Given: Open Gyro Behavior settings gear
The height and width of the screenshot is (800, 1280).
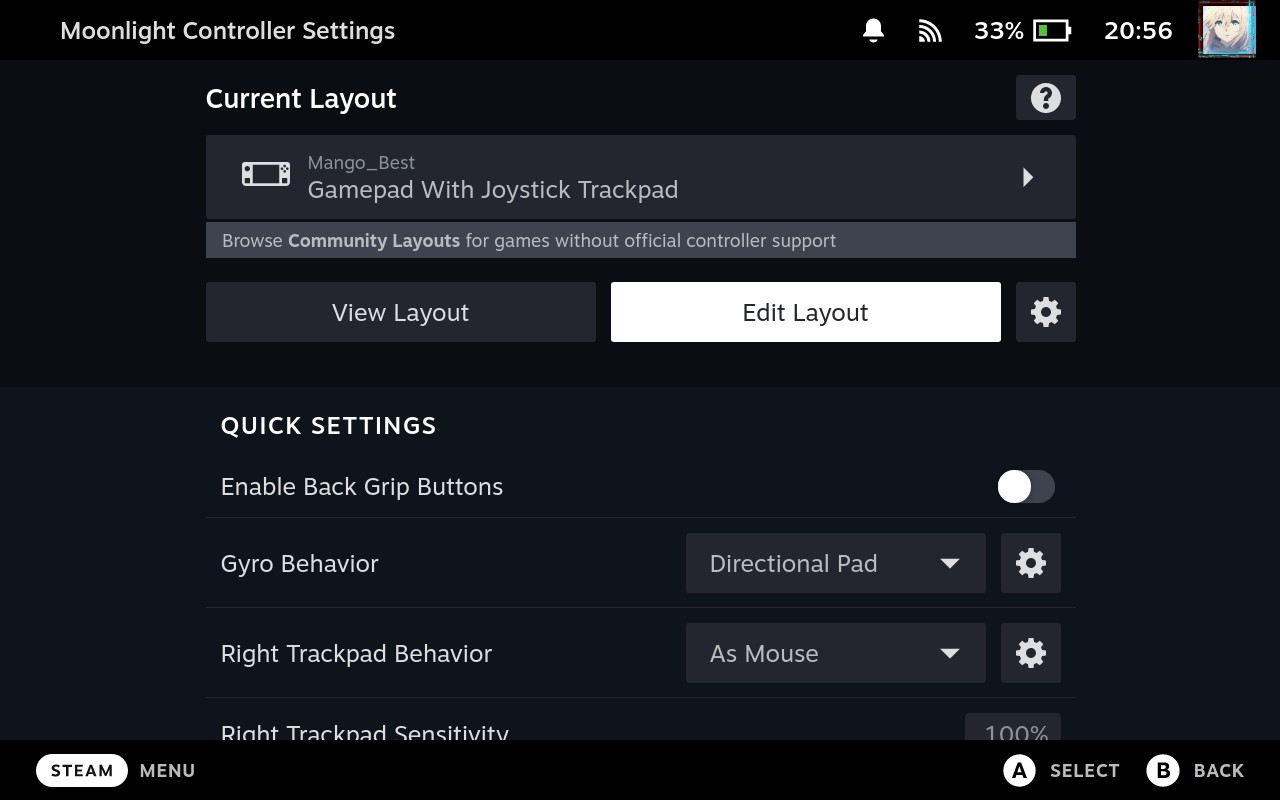Looking at the screenshot, I should click(1030, 563).
